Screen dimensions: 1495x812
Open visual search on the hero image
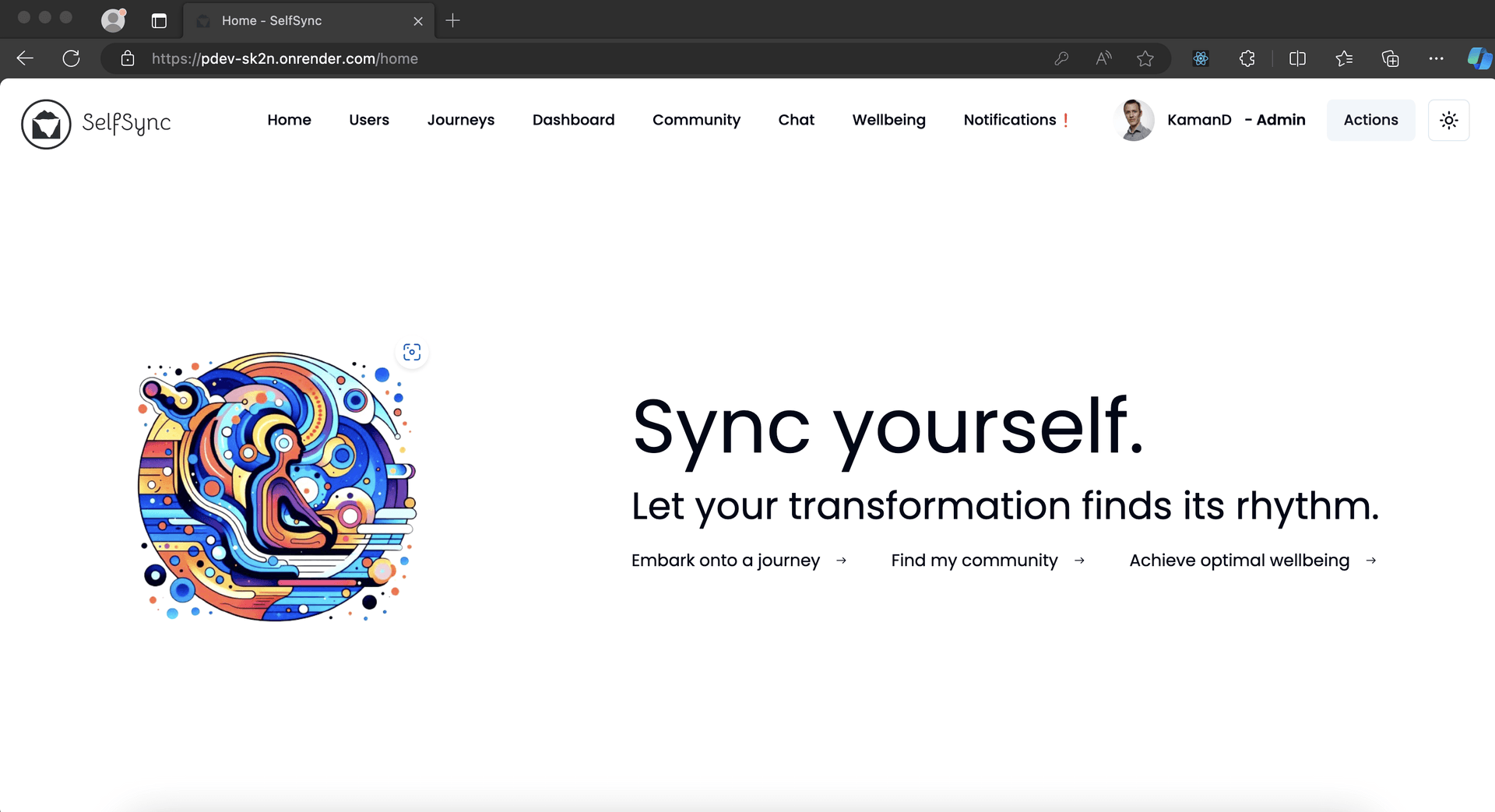pos(412,352)
